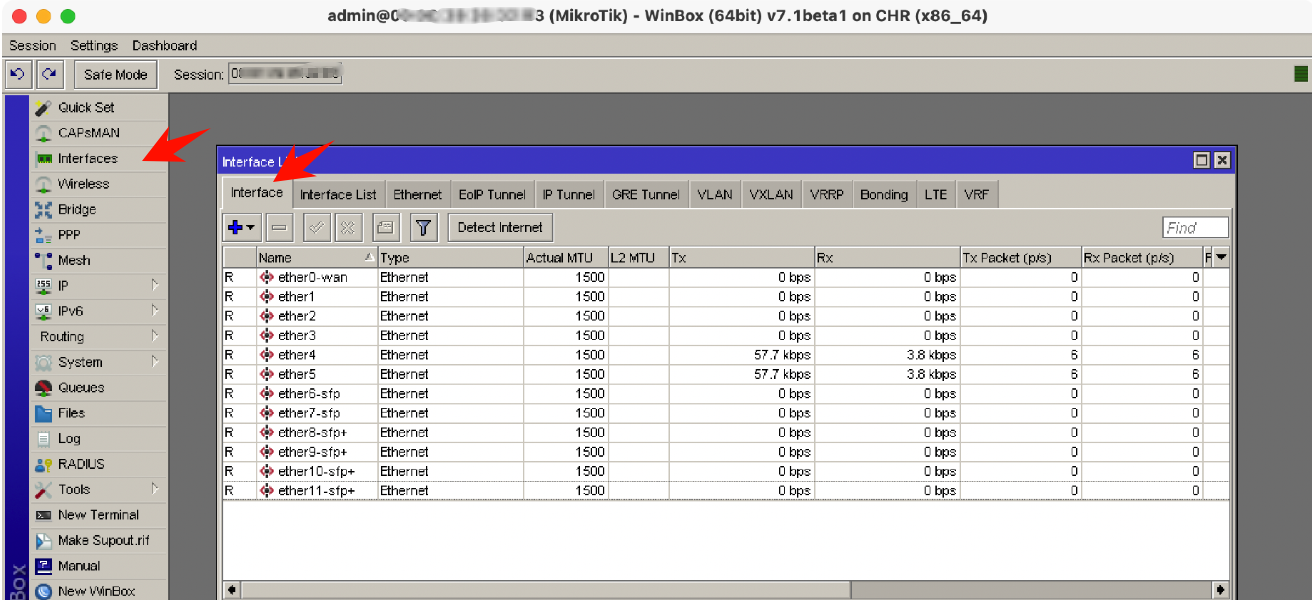Viewport: 1312px width, 600px height.
Task: Click the Actual MTU column header
Action: [566, 258]
